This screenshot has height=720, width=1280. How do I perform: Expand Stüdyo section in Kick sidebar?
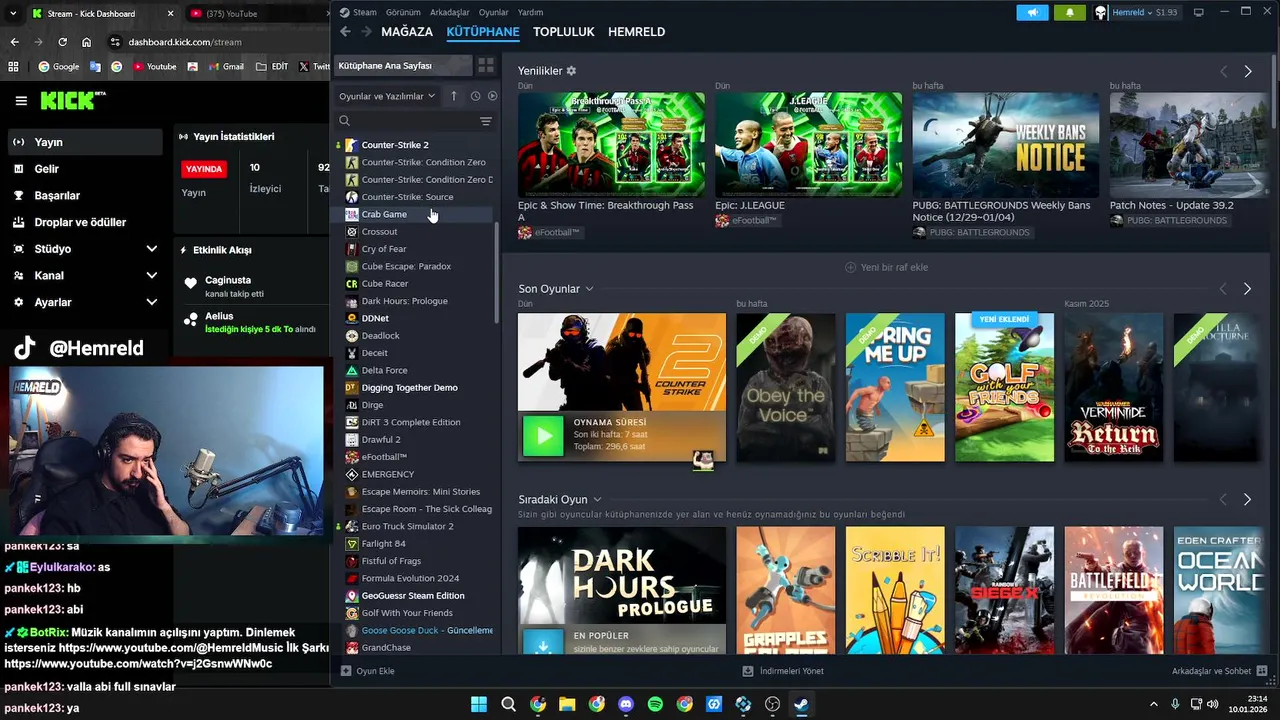pos(151,249)
